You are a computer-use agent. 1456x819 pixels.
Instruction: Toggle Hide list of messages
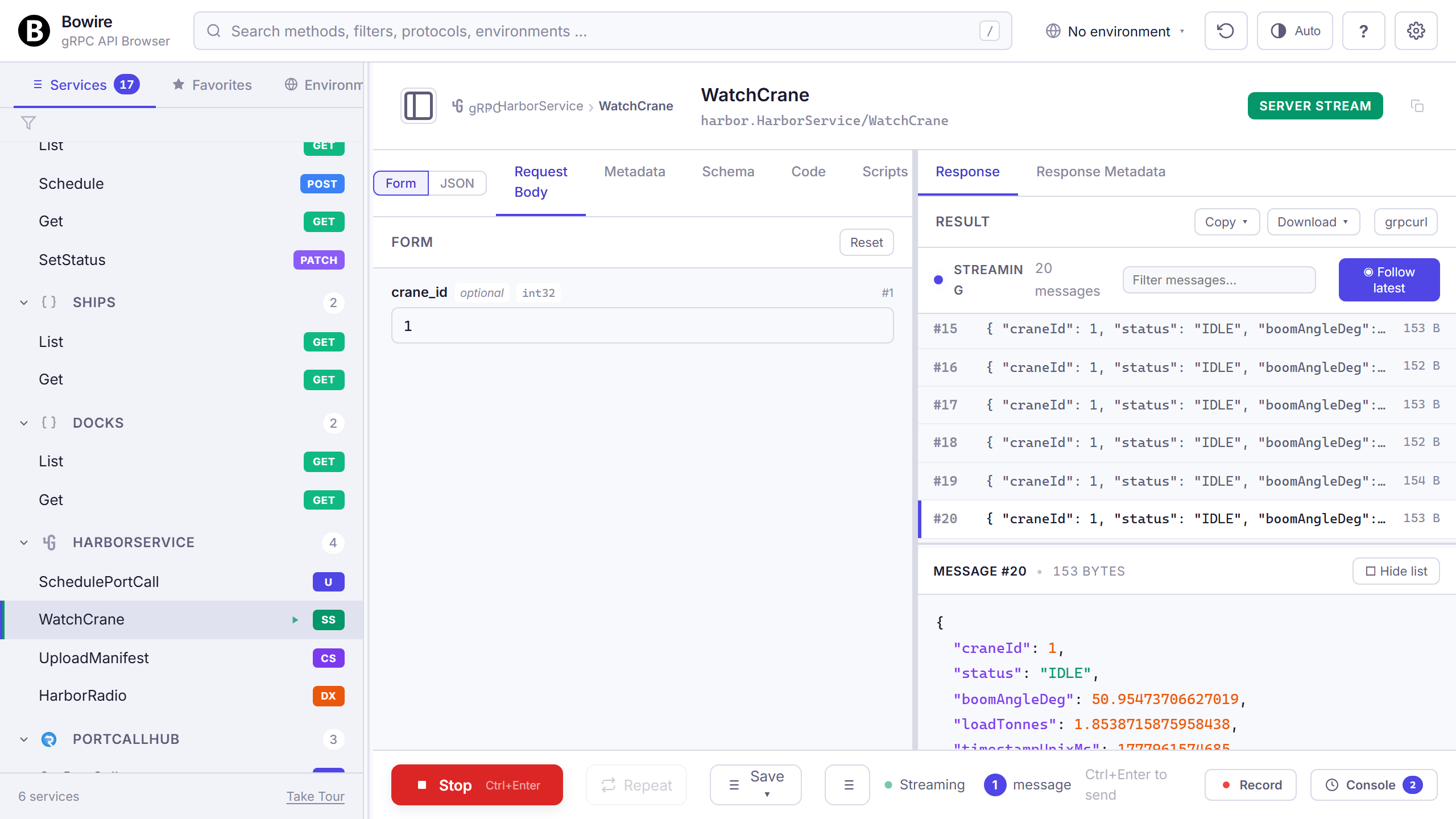1396,571
